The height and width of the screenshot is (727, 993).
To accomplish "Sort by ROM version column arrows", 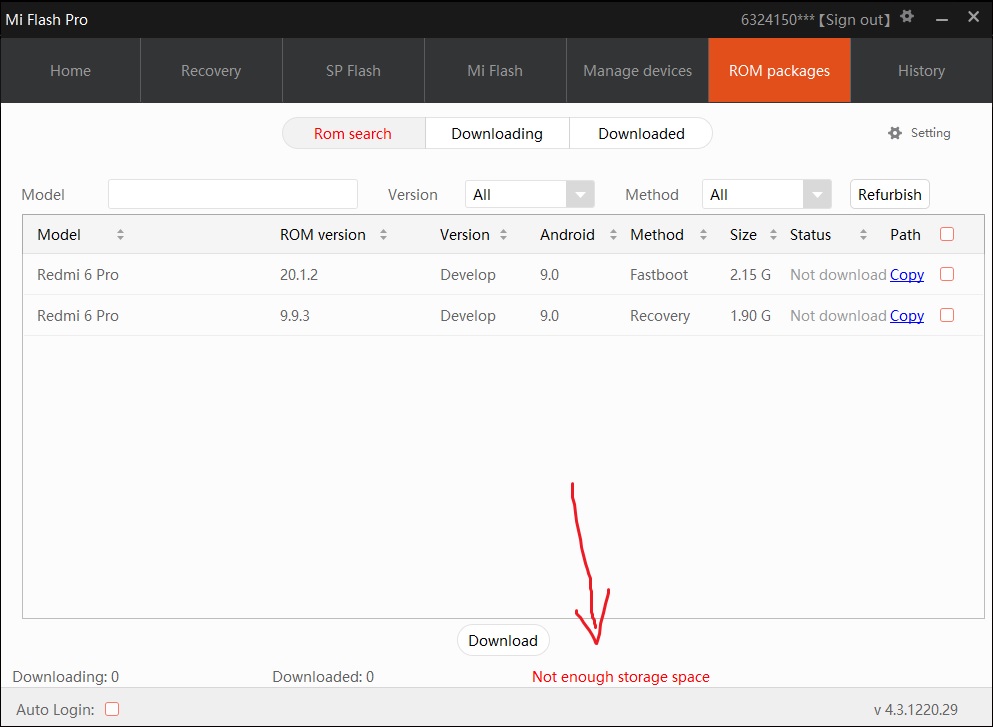I will pyautogui.click(x=383, y=235).
